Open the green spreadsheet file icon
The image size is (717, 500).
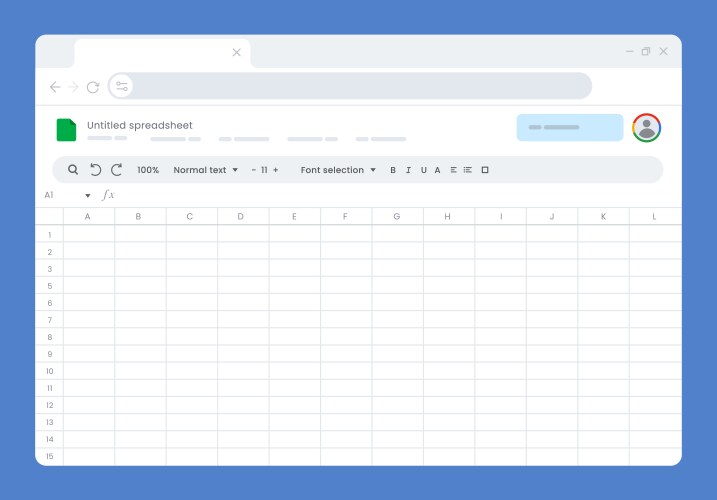(66, 130)
